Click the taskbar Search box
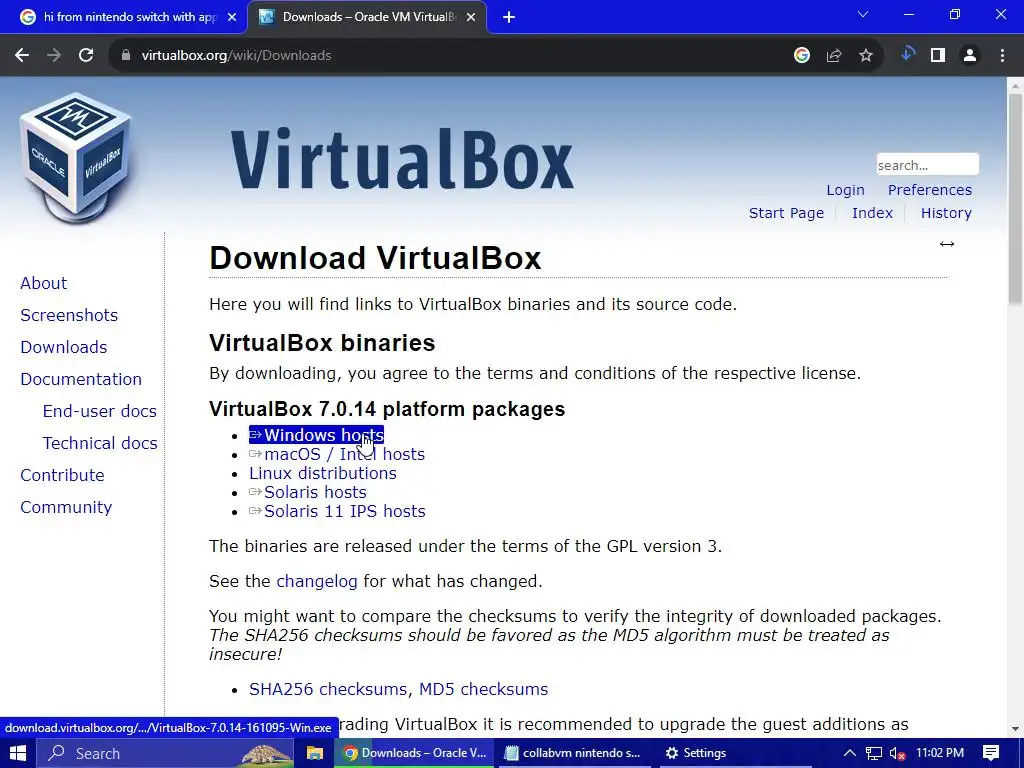This screenshot has height=768, width=1024. (x=165, y=753)
